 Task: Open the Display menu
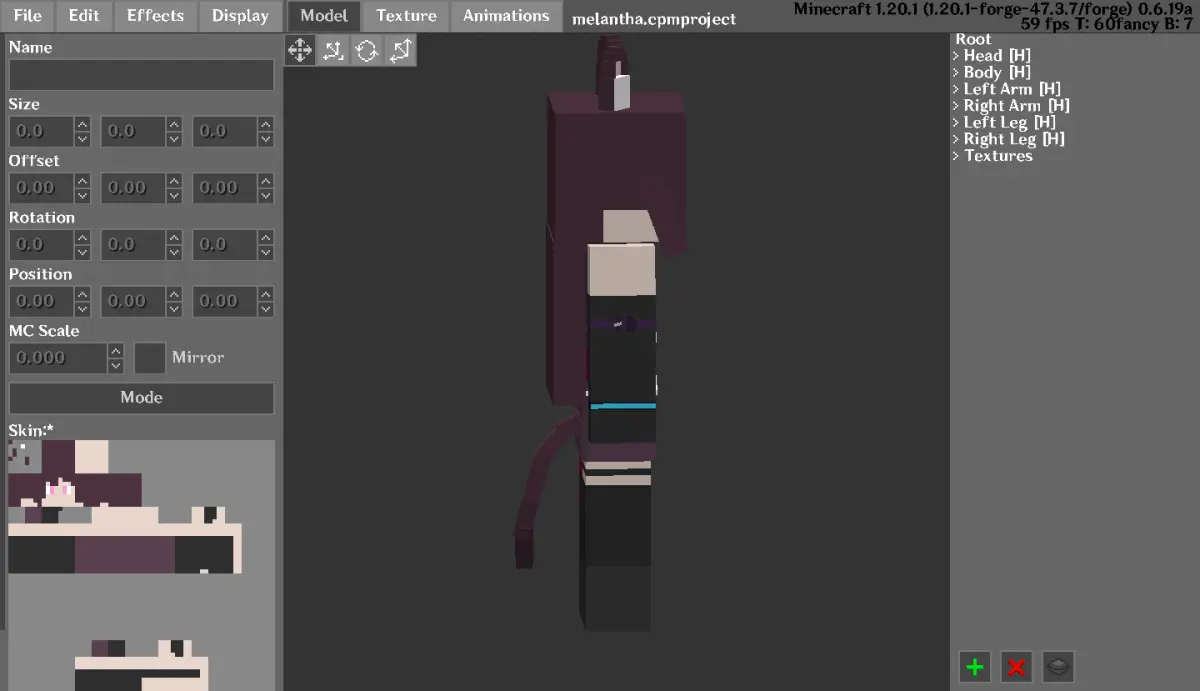(240, 16)
